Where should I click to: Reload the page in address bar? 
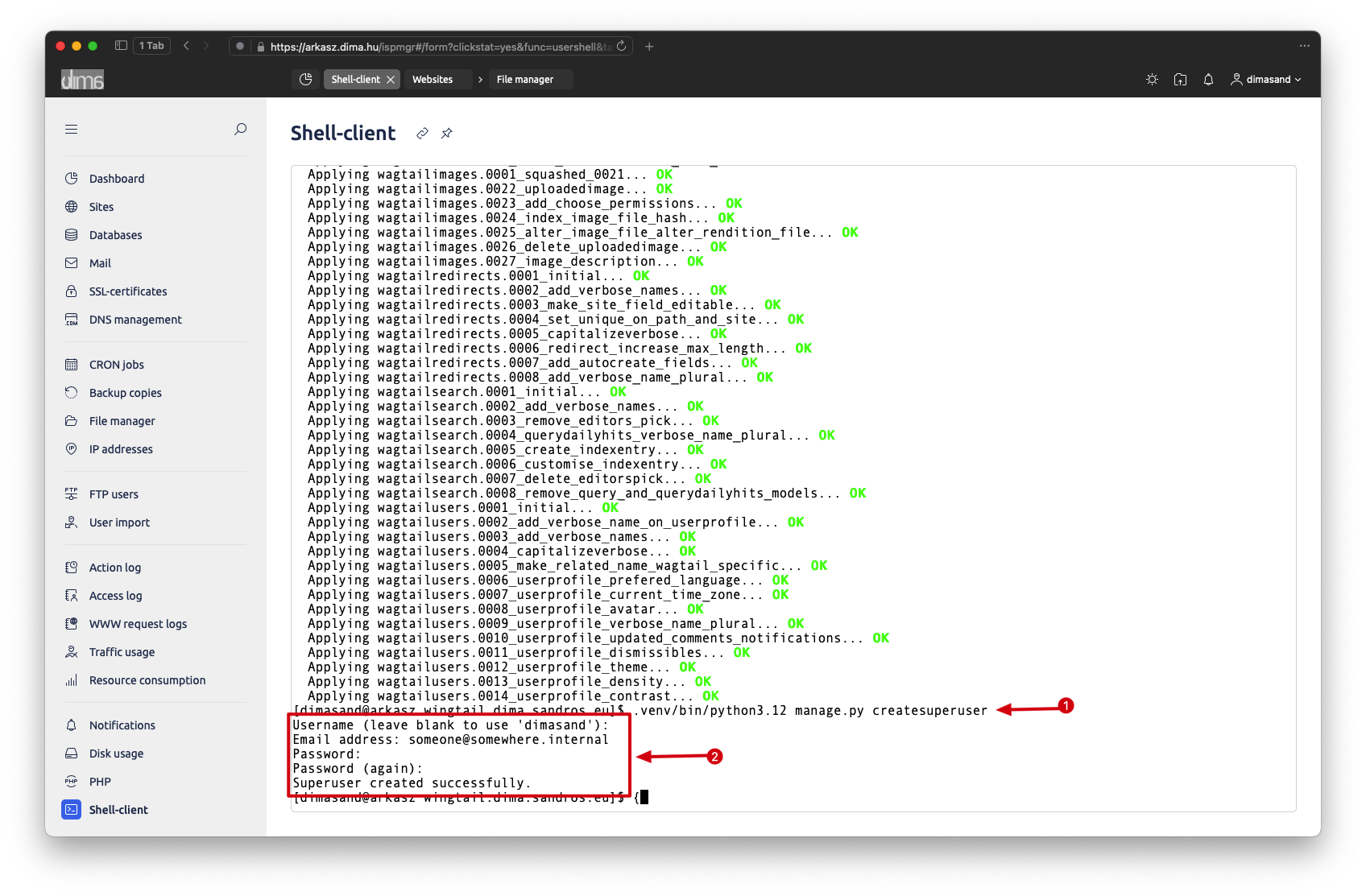[x=622, y=46]
